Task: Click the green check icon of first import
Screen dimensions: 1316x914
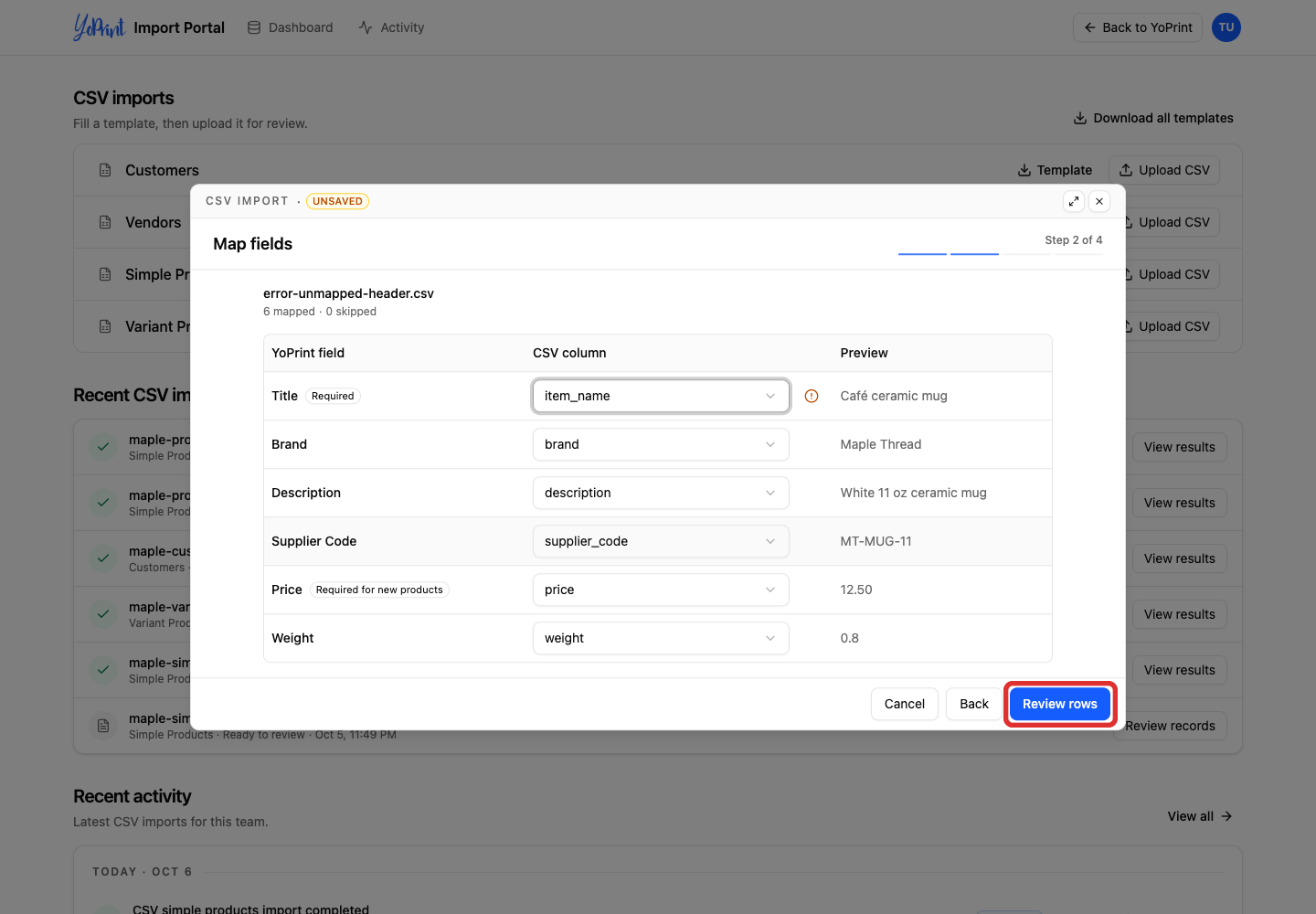Action: click(103, 447)
